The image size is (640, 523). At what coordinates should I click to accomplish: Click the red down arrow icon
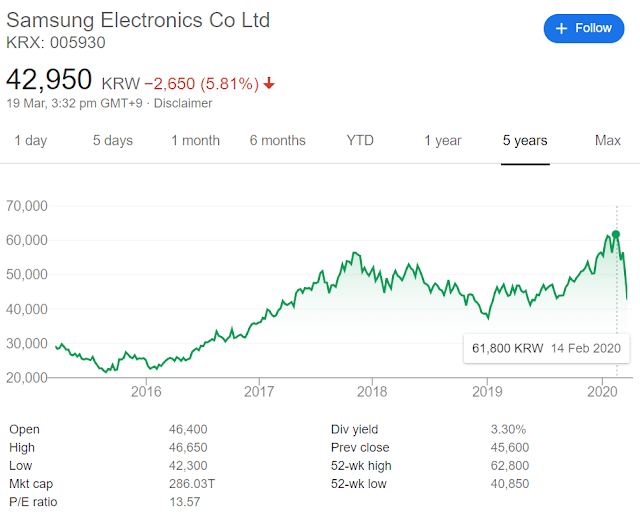269,82
